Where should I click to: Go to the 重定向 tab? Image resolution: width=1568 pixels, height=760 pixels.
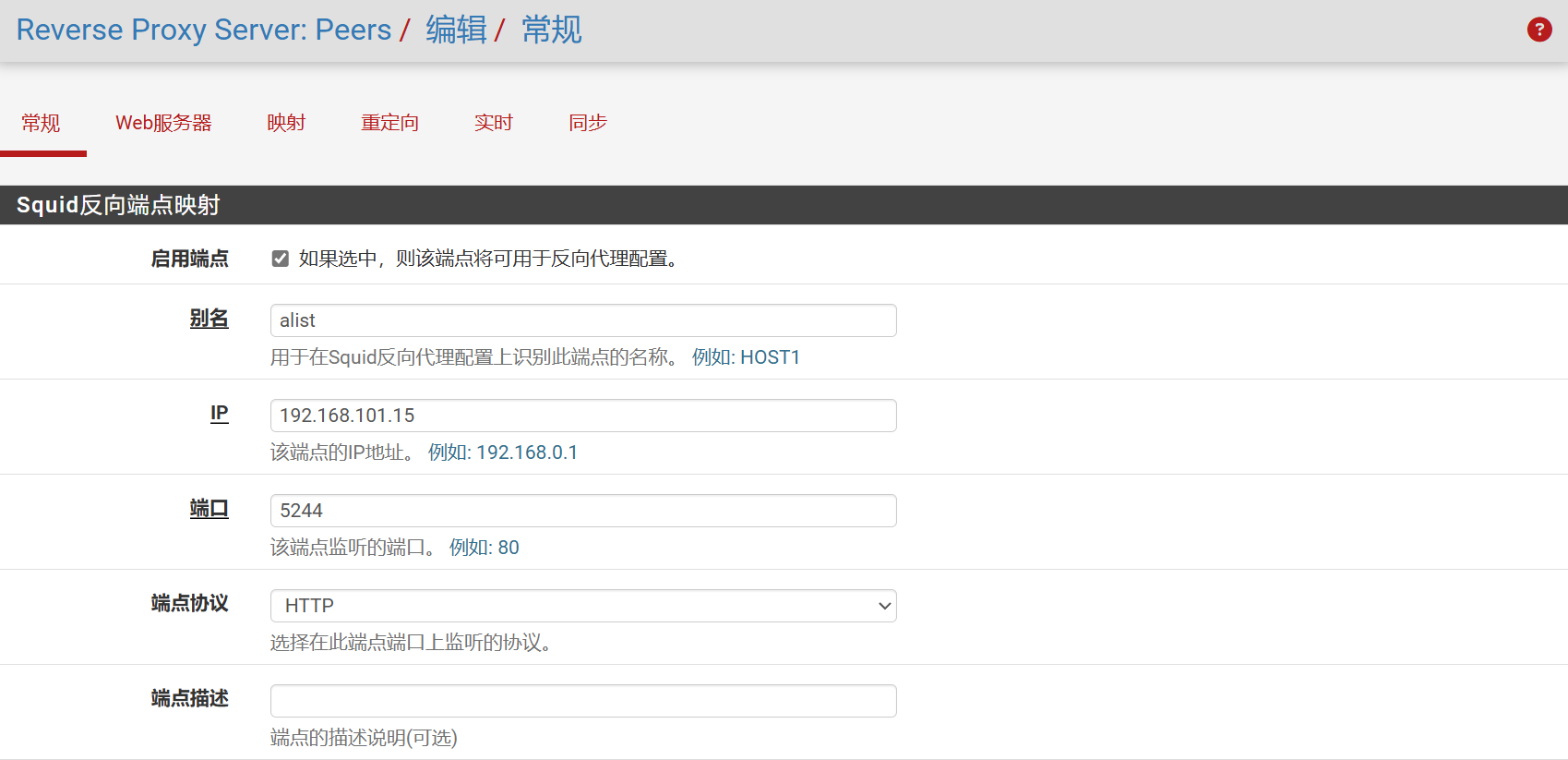tap(389, 123)
